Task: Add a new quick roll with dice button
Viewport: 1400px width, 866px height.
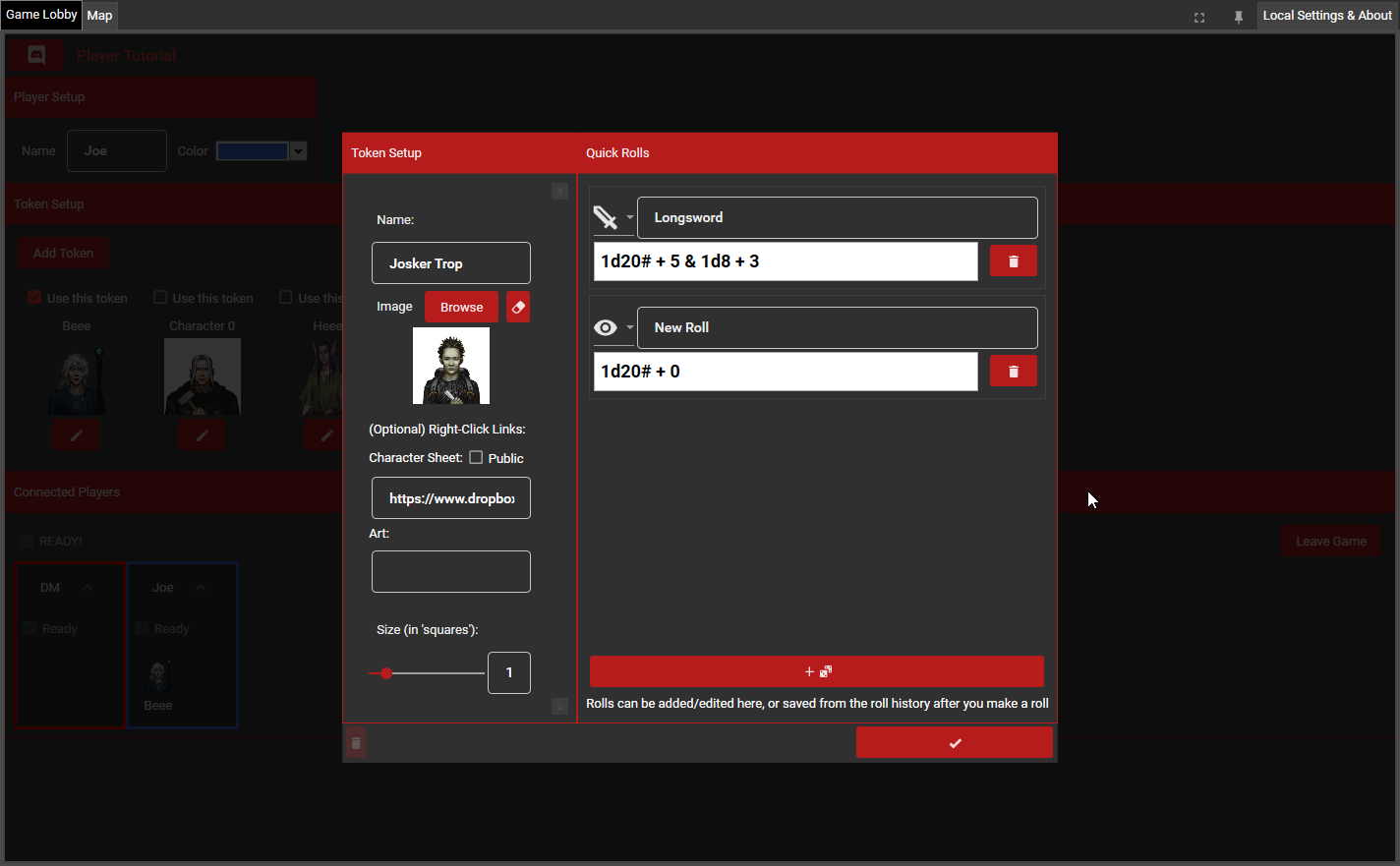Action: pyautogui.click(x=817, y=671)
